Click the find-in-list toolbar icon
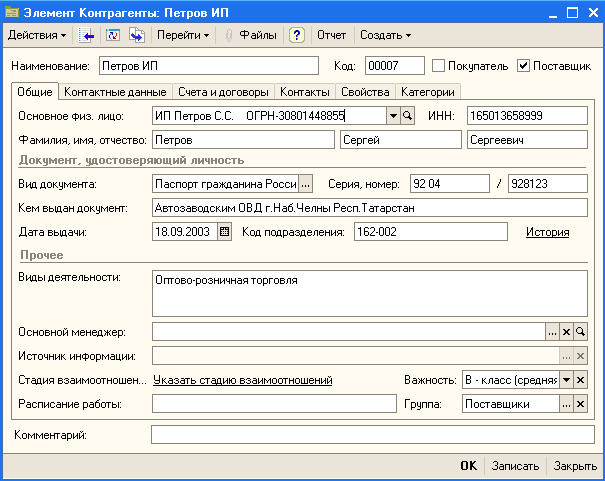 86,35
